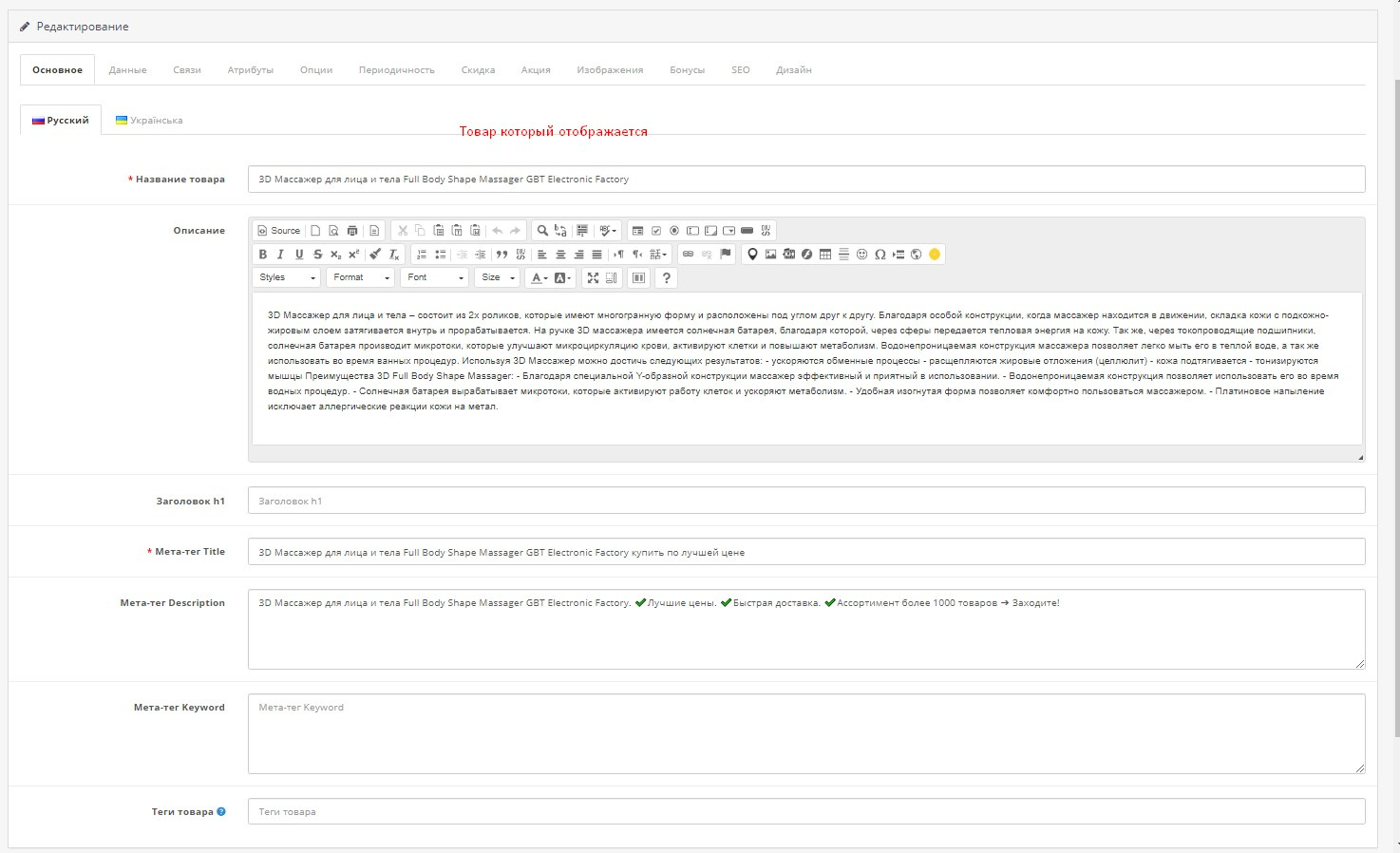Open the Text Color picker
1400x853 pixels.
539,277
